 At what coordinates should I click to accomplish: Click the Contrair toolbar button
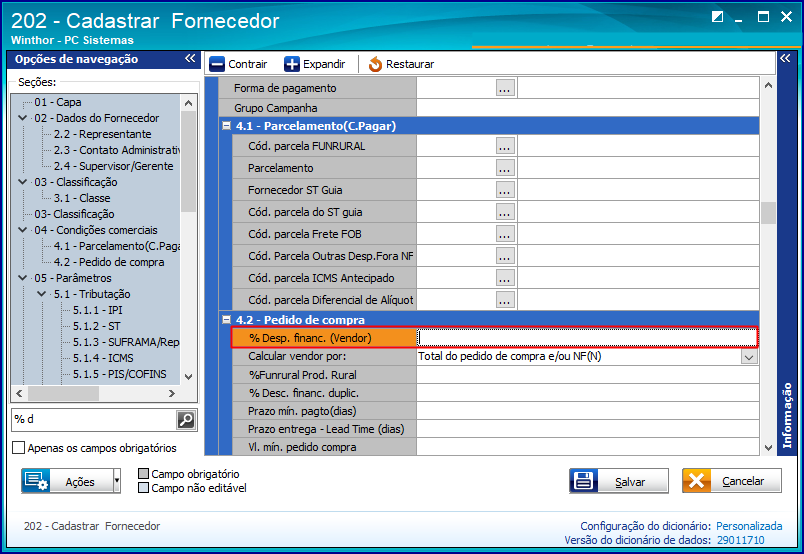click(238, 64)
